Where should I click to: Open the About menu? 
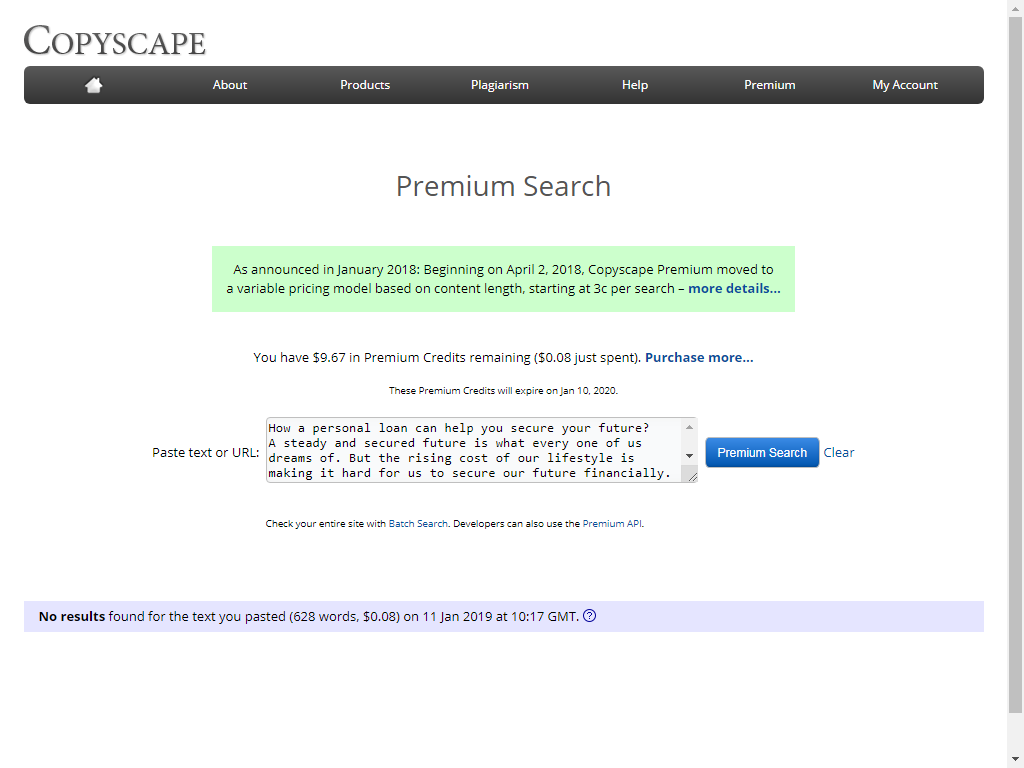[x=229, y=85]
